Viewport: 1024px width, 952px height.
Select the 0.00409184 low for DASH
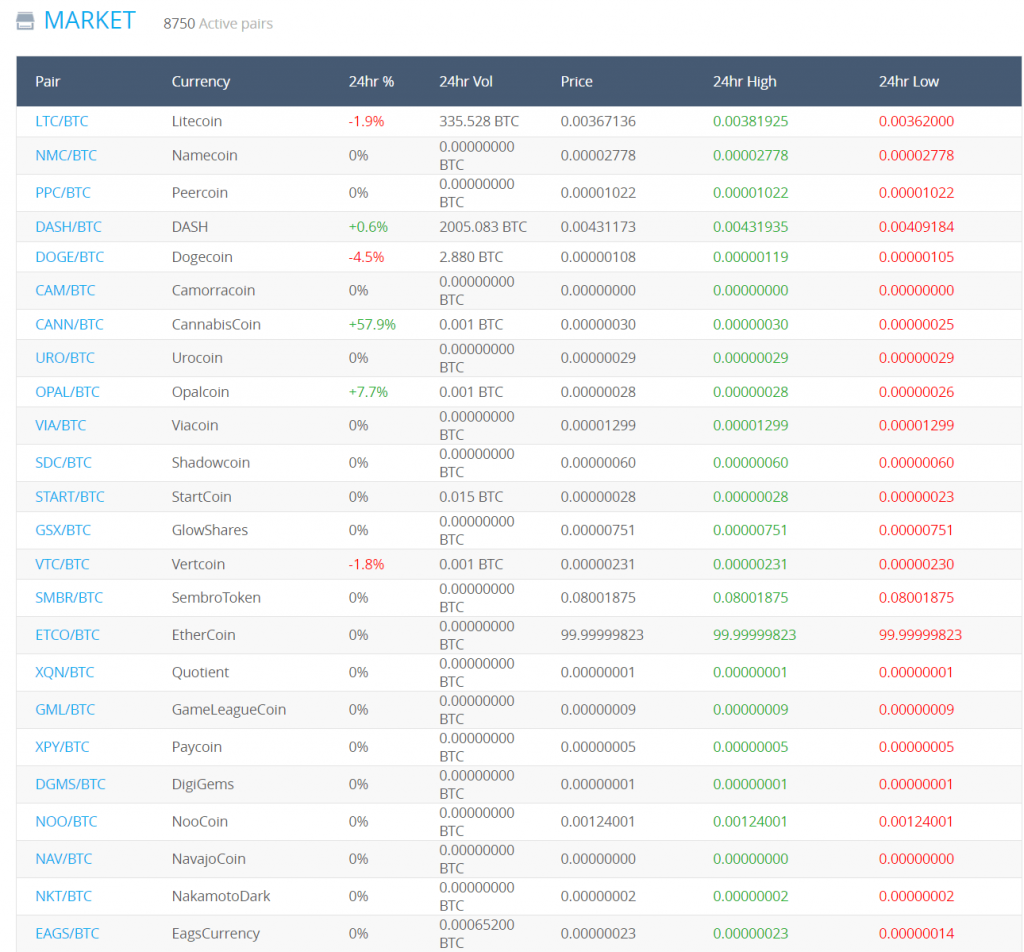[x=916, y=227]
